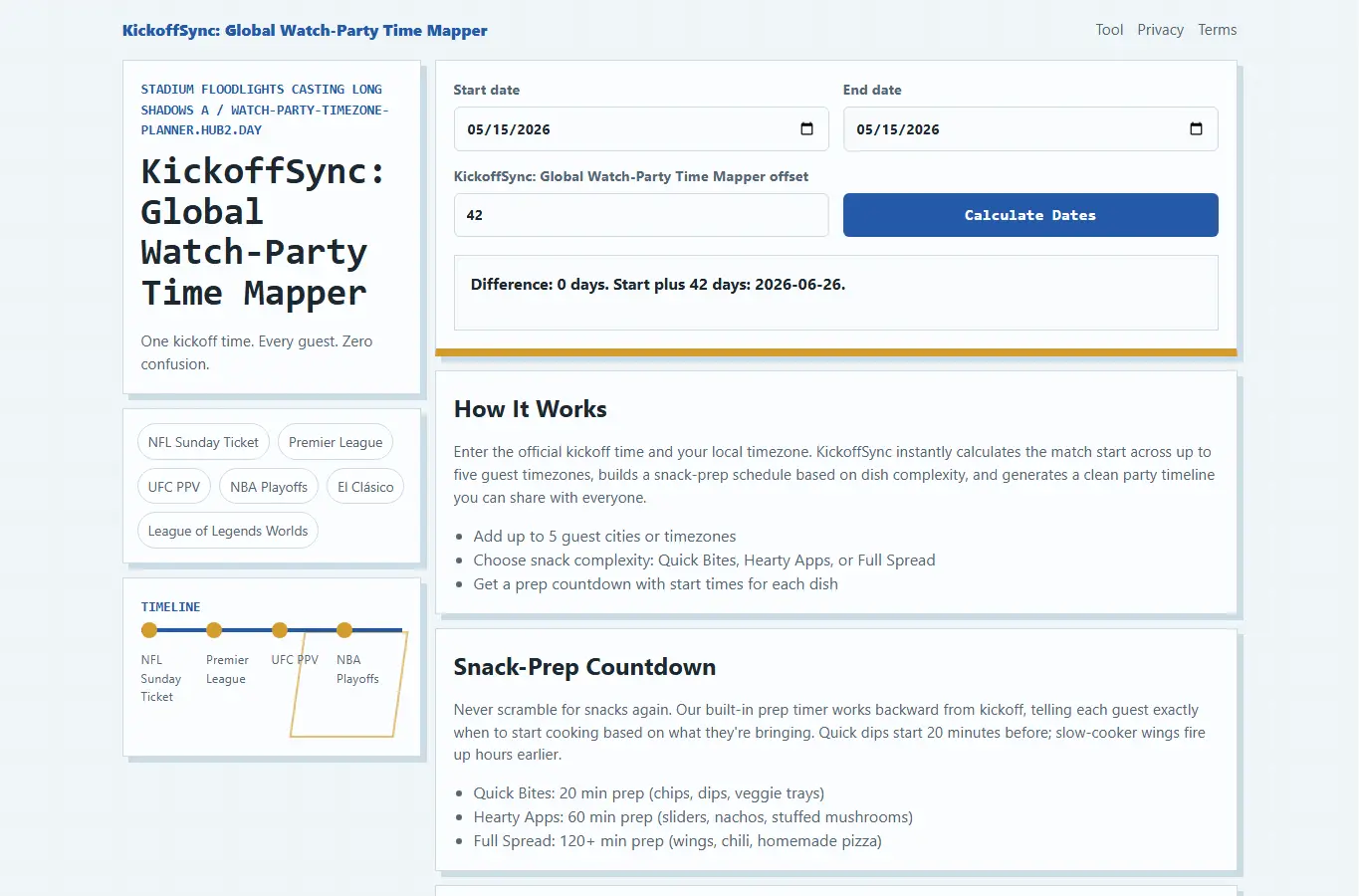Click the 'End date' label

(872, 90)
